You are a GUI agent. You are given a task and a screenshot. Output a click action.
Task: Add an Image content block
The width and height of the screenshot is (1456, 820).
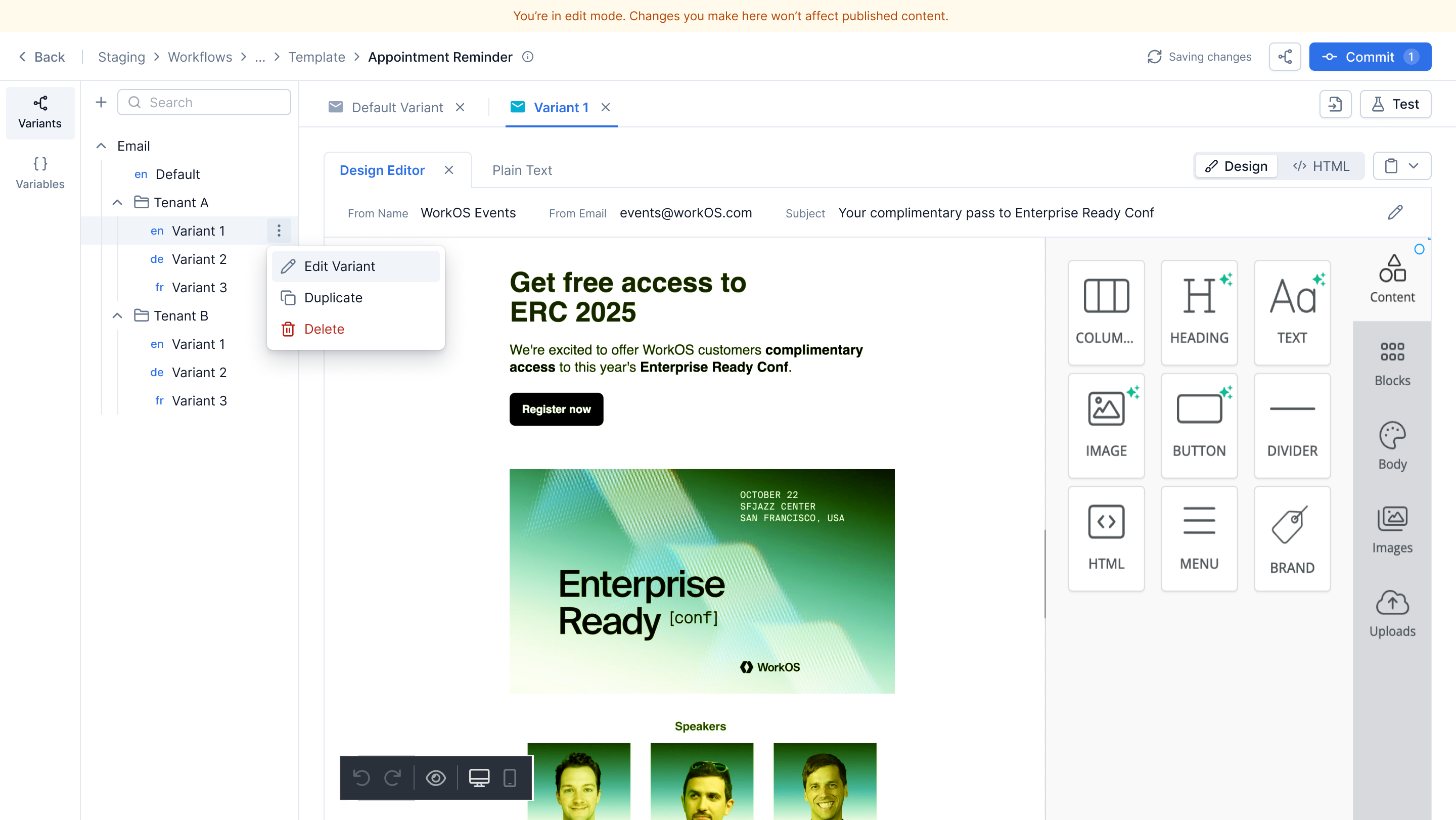coord(1106,425)
